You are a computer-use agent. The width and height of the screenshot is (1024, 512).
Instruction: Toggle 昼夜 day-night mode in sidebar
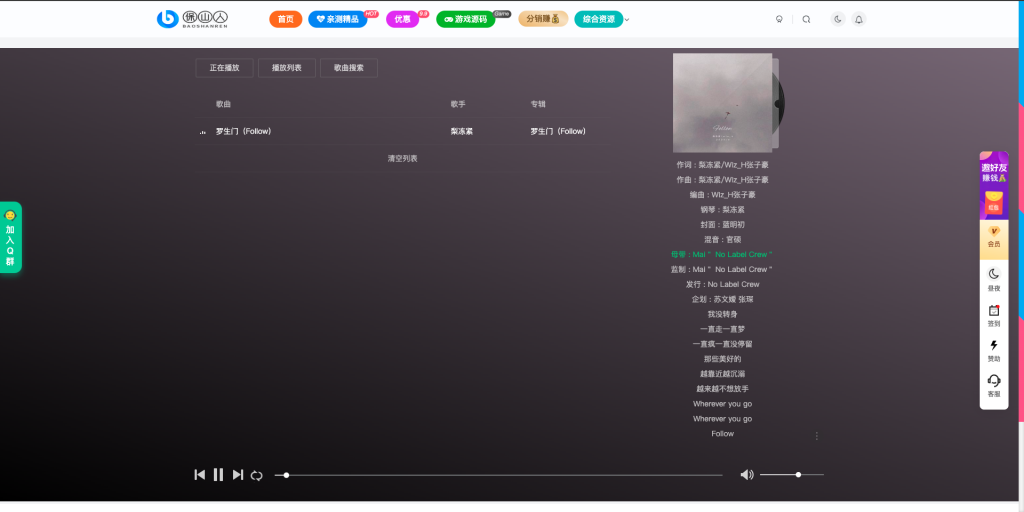[994, 280]
